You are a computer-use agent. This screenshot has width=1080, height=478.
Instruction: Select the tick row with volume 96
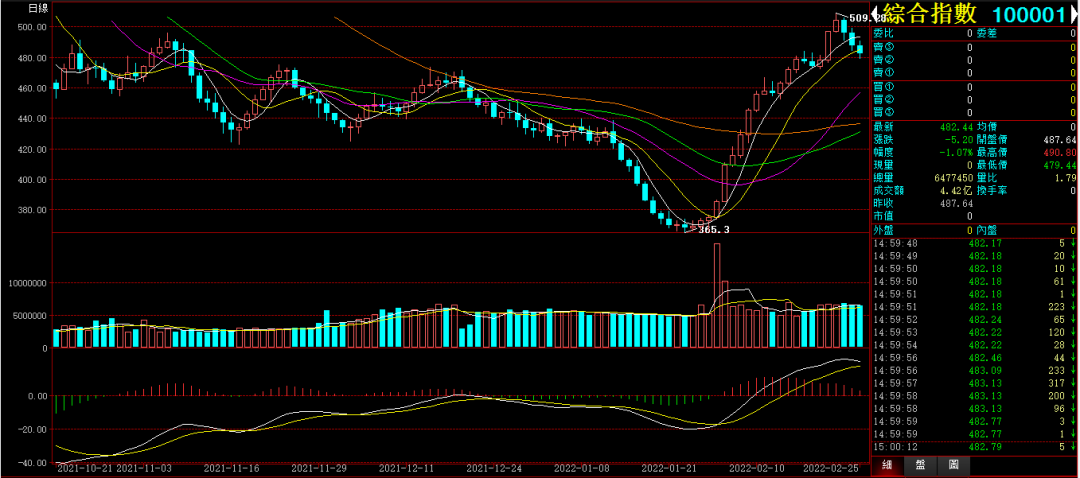974,408
